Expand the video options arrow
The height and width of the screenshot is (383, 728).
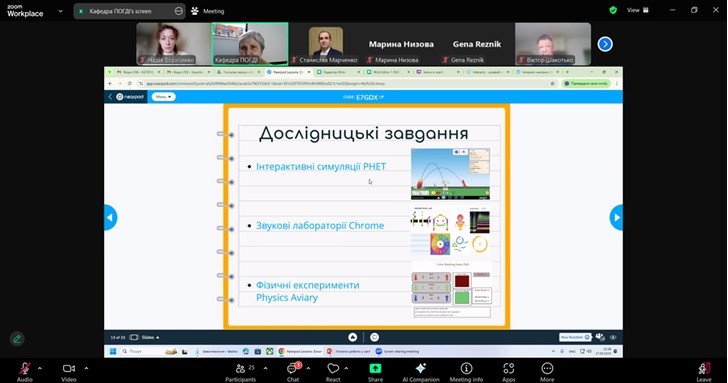[x=86, y=368]
